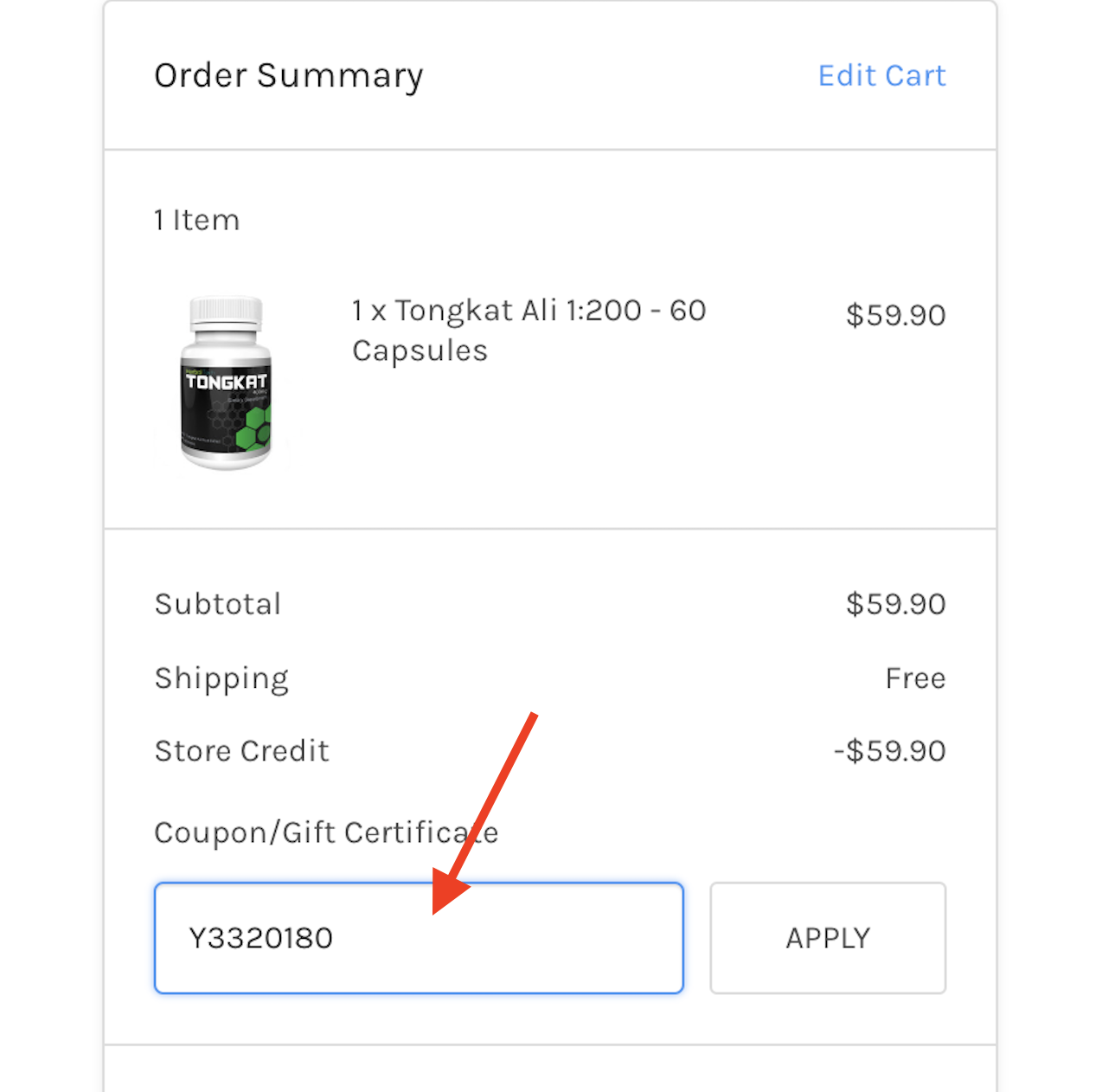The width and height of the screenshot is (1102, 1092).
Task: Click the green hexagon logo on bottle
Action: pyautogui.click(x=257, y=427)
